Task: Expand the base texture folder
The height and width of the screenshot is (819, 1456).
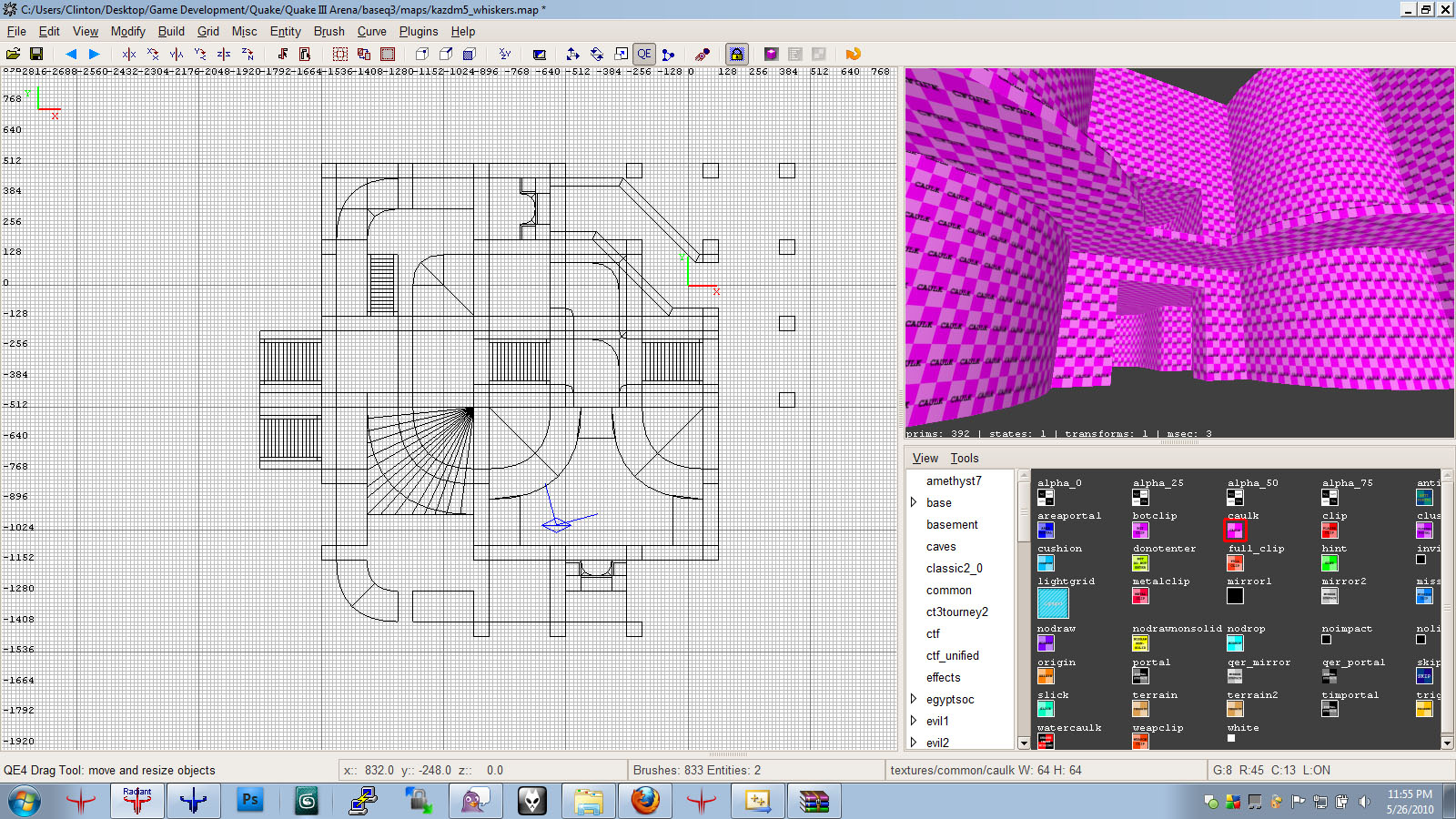Action: pos(914,502)
